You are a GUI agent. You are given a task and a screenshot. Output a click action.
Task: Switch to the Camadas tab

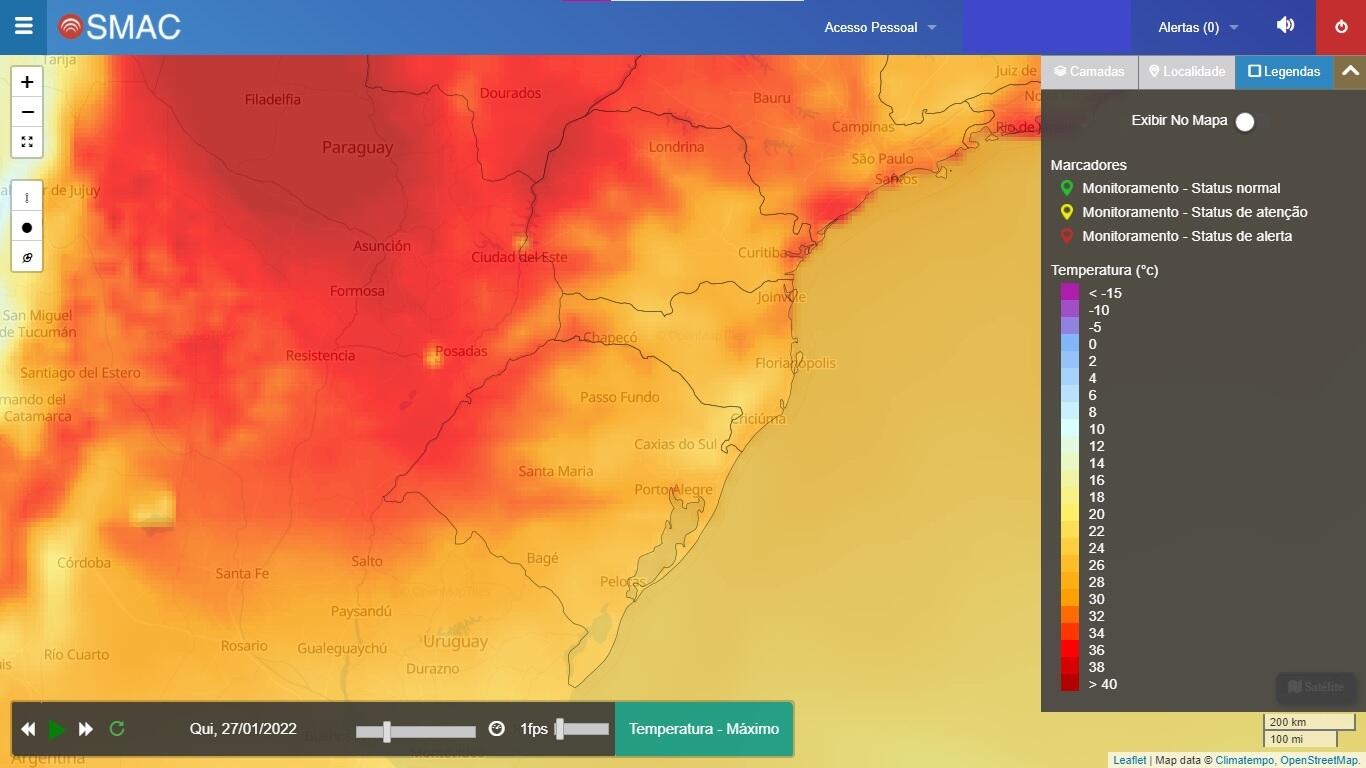click(1089, 72)
